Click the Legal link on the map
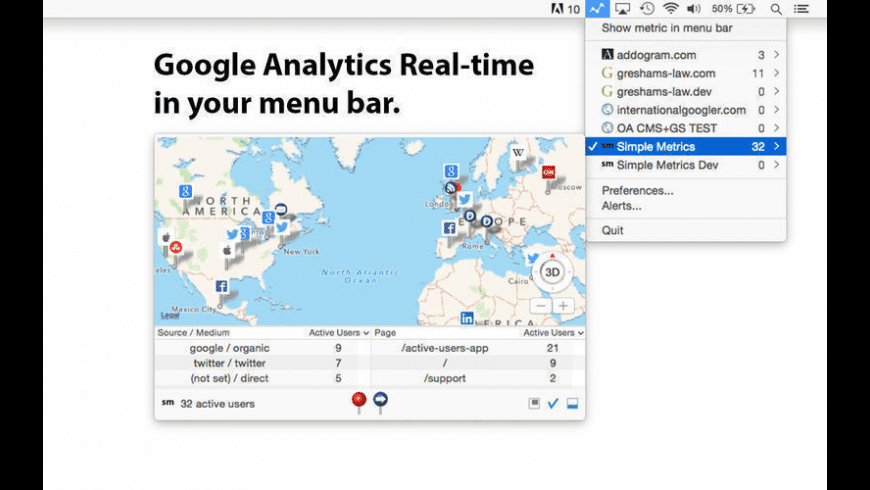Image resolution: width=870 pixels, height=490 pixels. click(170, 316)
